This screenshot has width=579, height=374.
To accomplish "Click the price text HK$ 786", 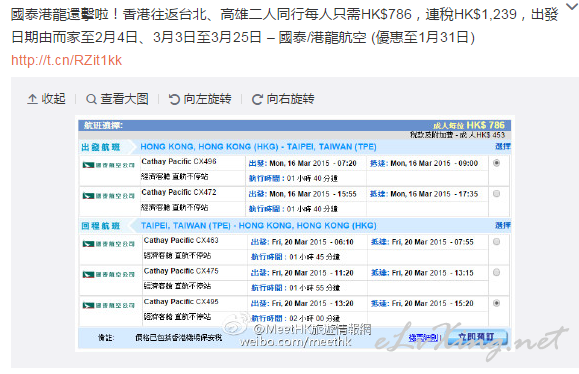I will point(485,125).
